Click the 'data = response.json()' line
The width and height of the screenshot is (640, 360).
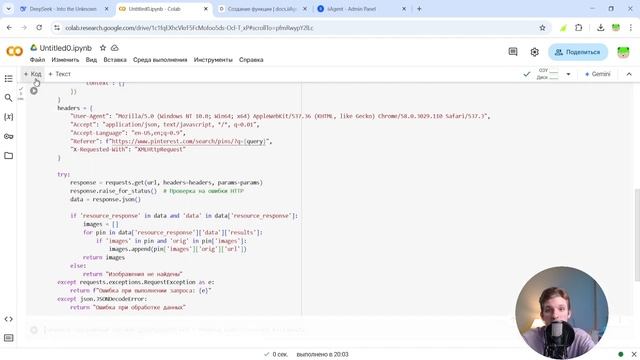tap(105, 199)
